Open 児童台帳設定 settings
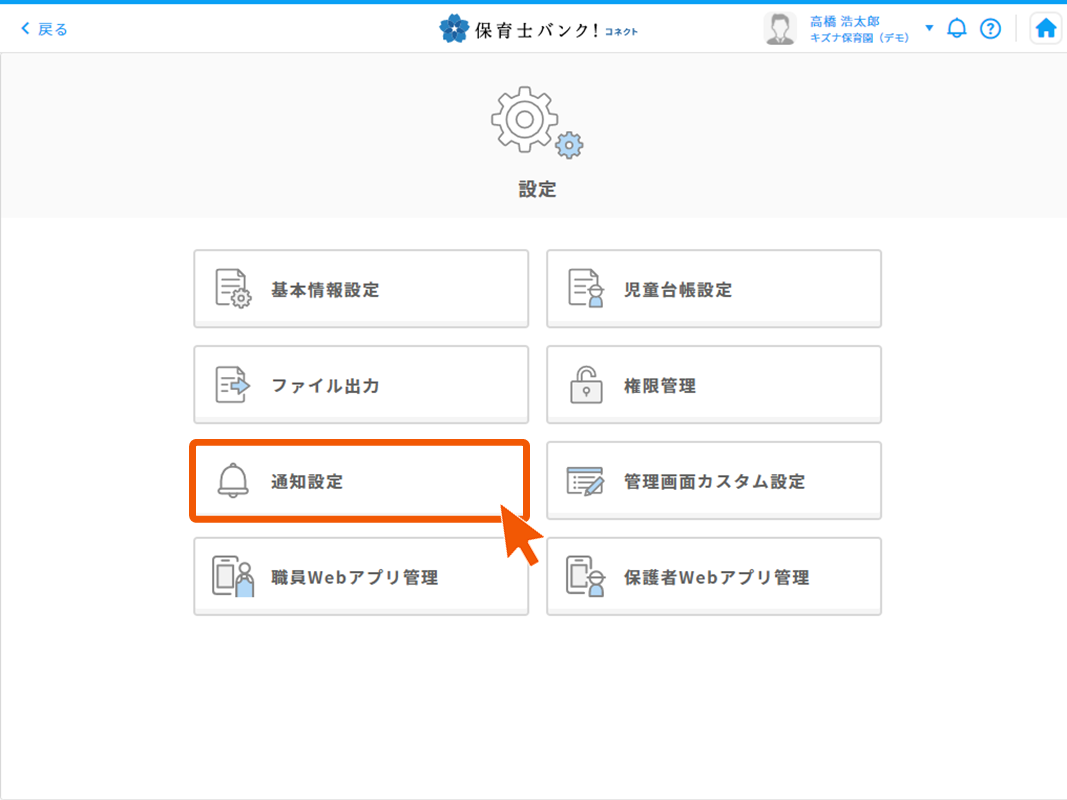Viewport: 1067px width, 800px height. pyautogui.click(x=714, y=289)
